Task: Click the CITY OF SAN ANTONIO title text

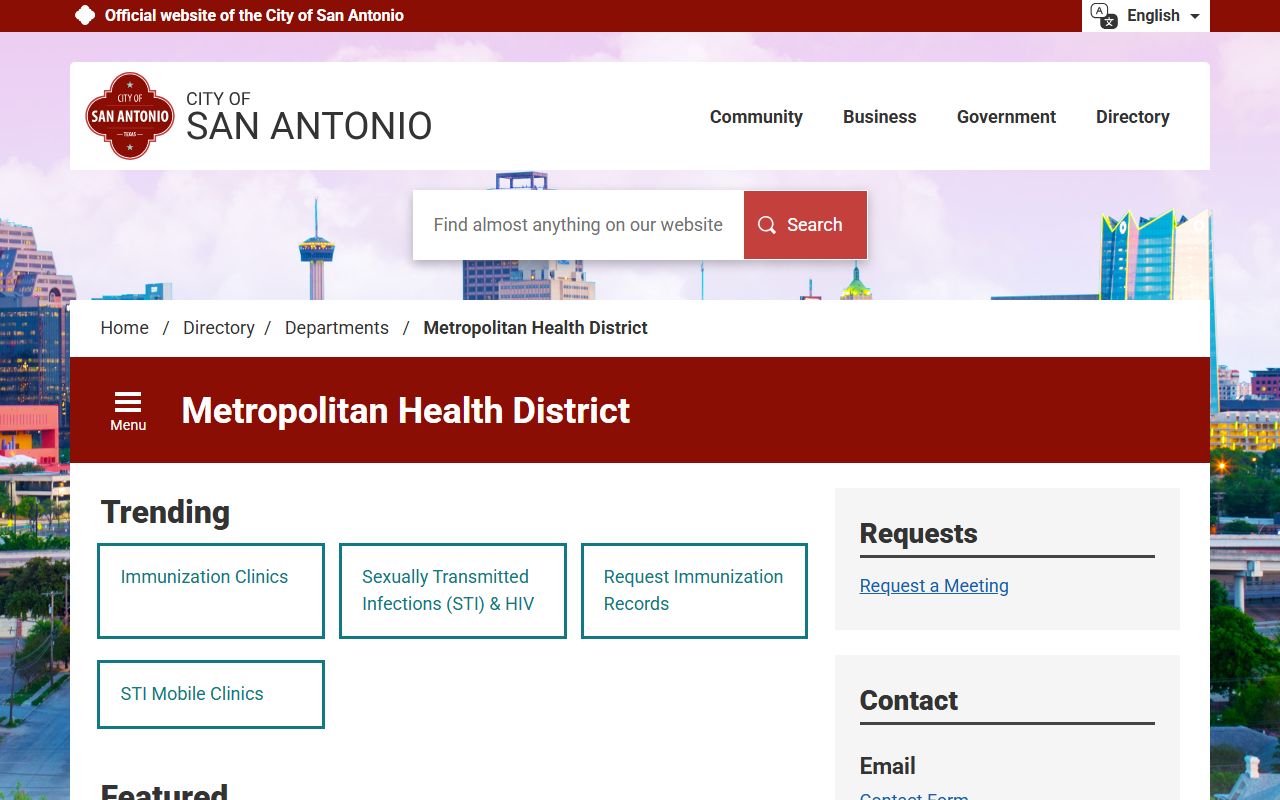Action: [x=309, y=117]
